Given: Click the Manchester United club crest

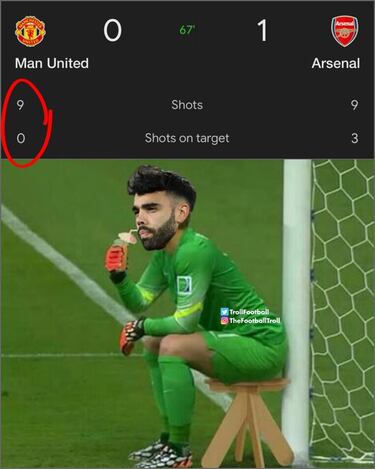Looking at the screenshot, I should click(30, 32).
